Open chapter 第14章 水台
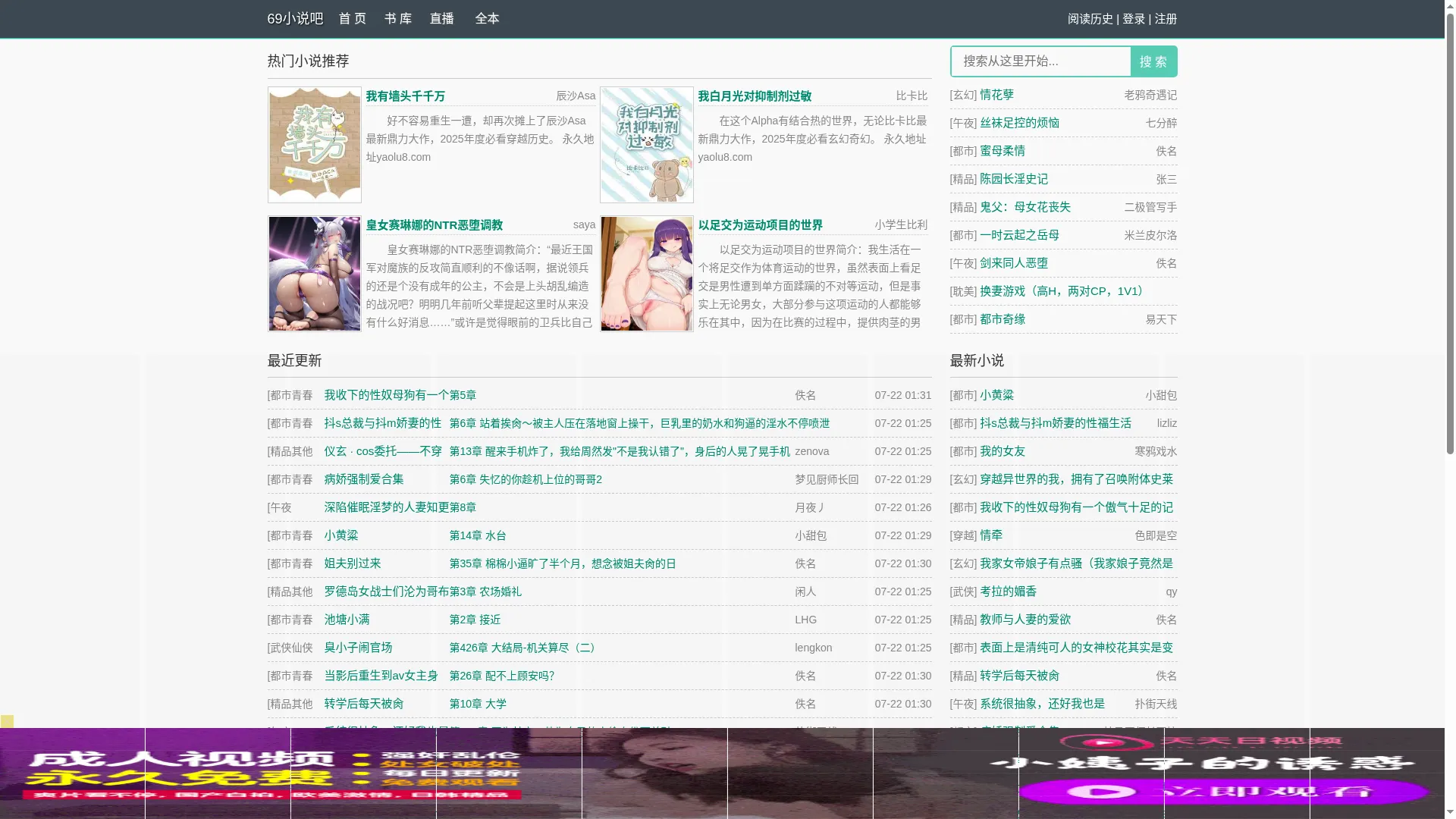 tap(477, 535)
